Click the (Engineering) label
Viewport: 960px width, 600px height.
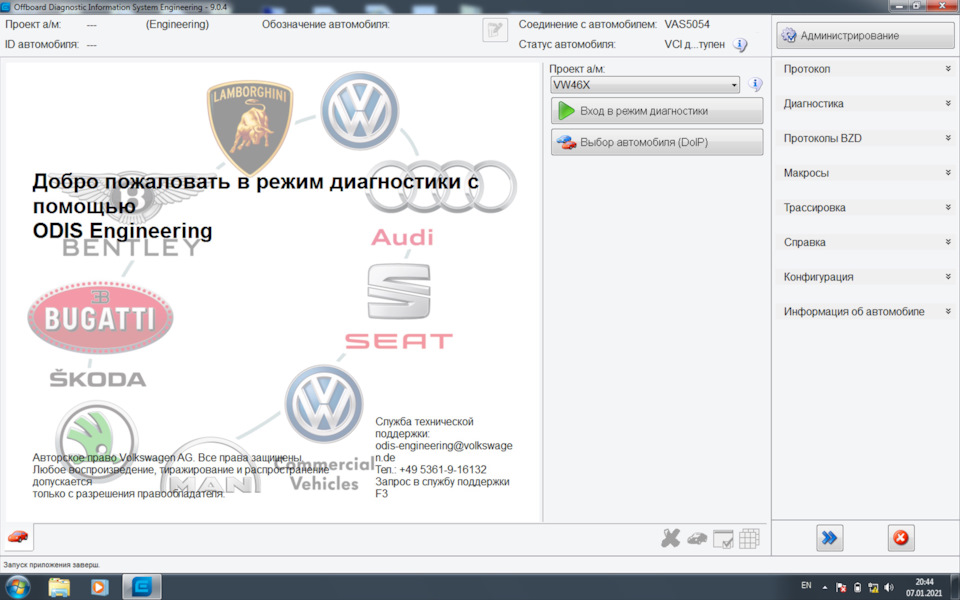(x=178, y=24)
